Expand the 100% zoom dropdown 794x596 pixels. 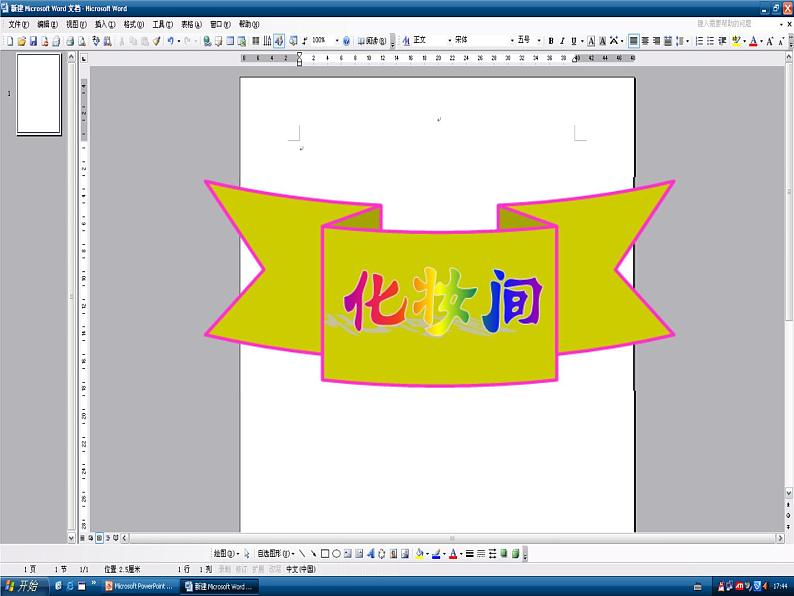point(335,41)
